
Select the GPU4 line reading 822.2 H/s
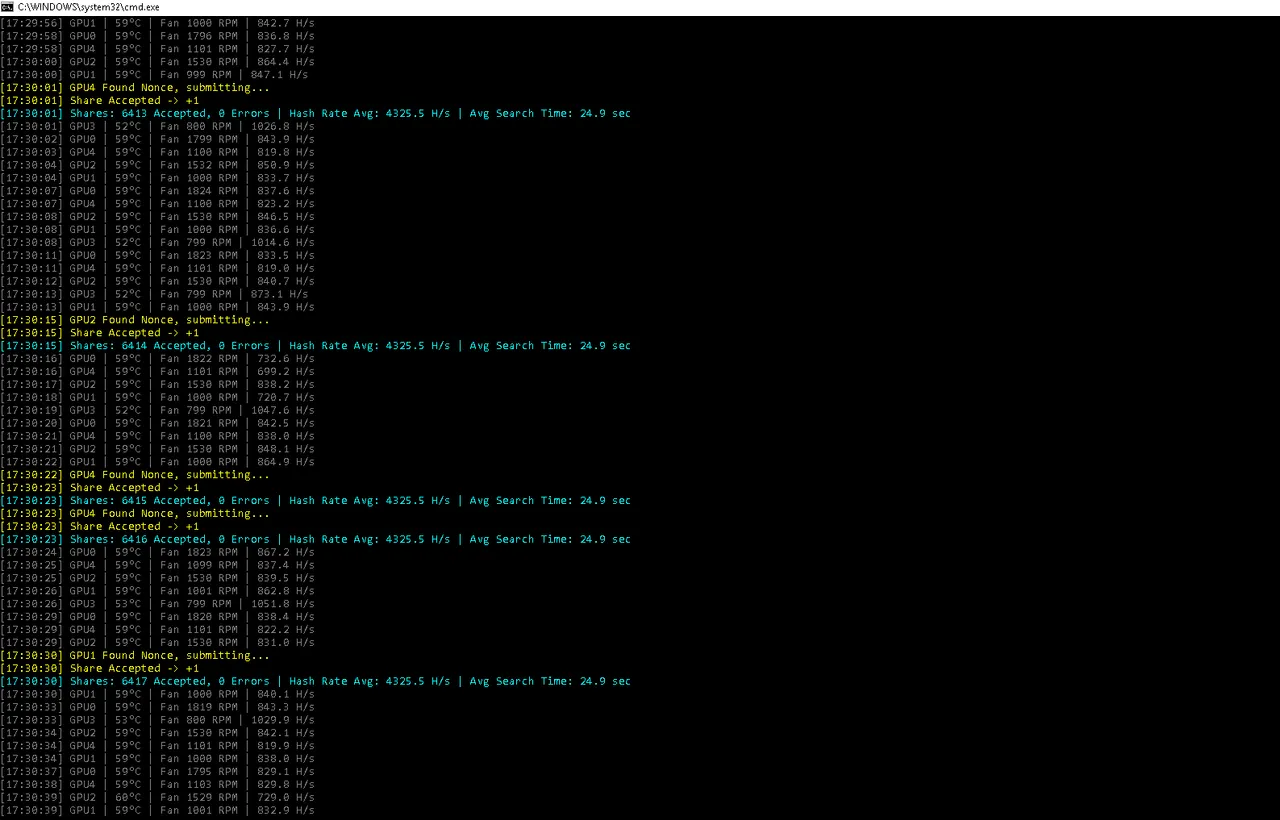pyautogui.click(x=157, y=630)
